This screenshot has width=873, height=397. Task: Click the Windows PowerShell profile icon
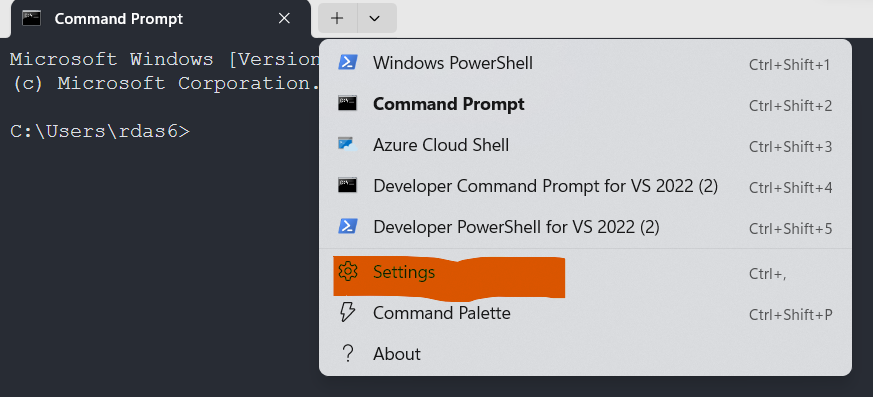click(347, 62)
